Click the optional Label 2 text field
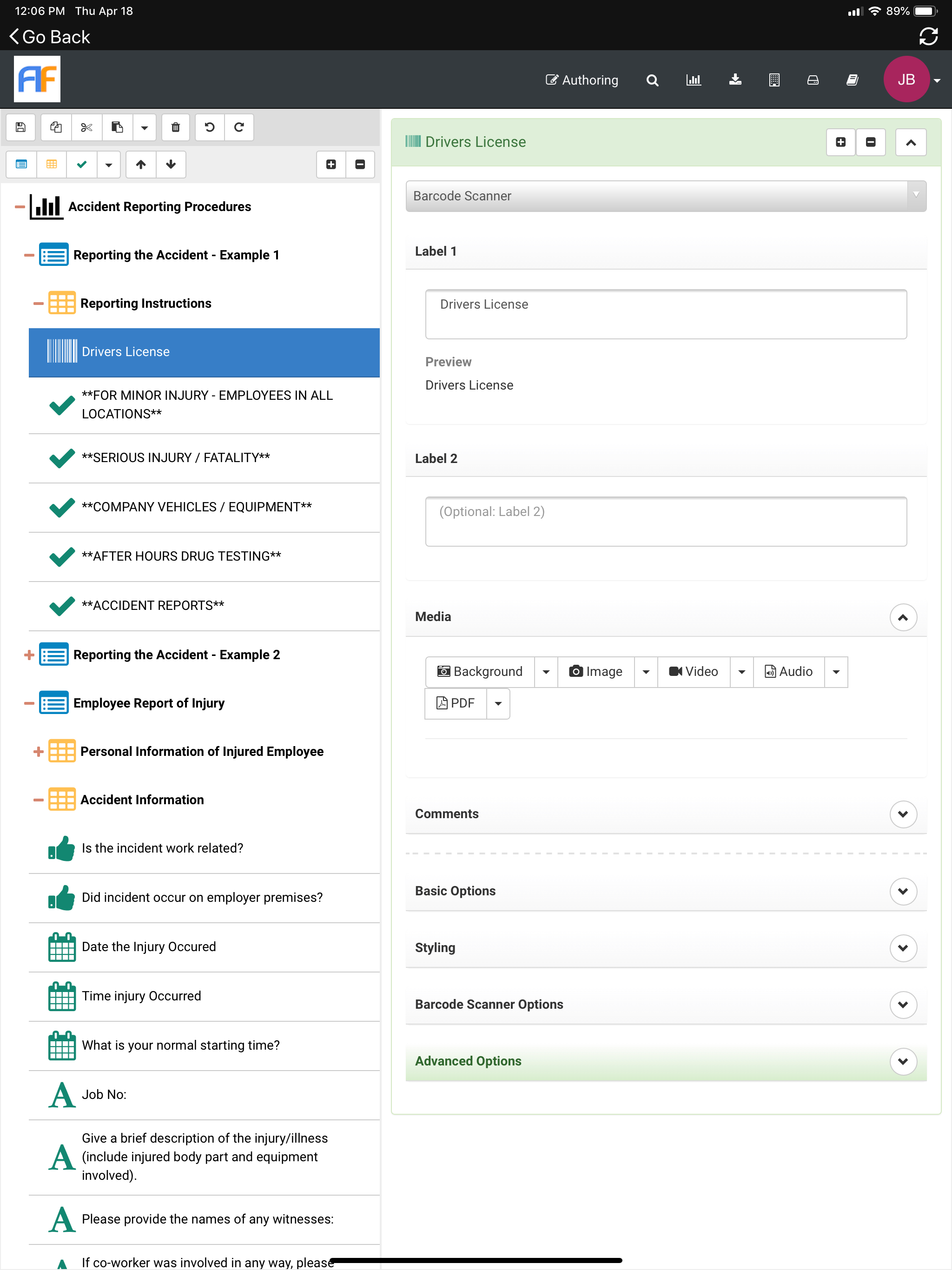Viewport: 952px width, 1270px height. (666, 521)
